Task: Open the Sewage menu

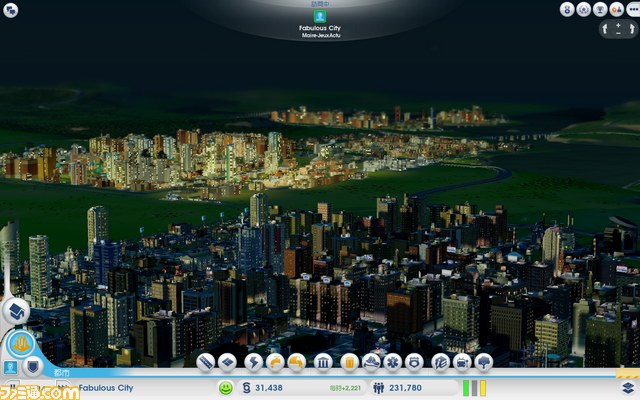Action: tap(297, 362)
